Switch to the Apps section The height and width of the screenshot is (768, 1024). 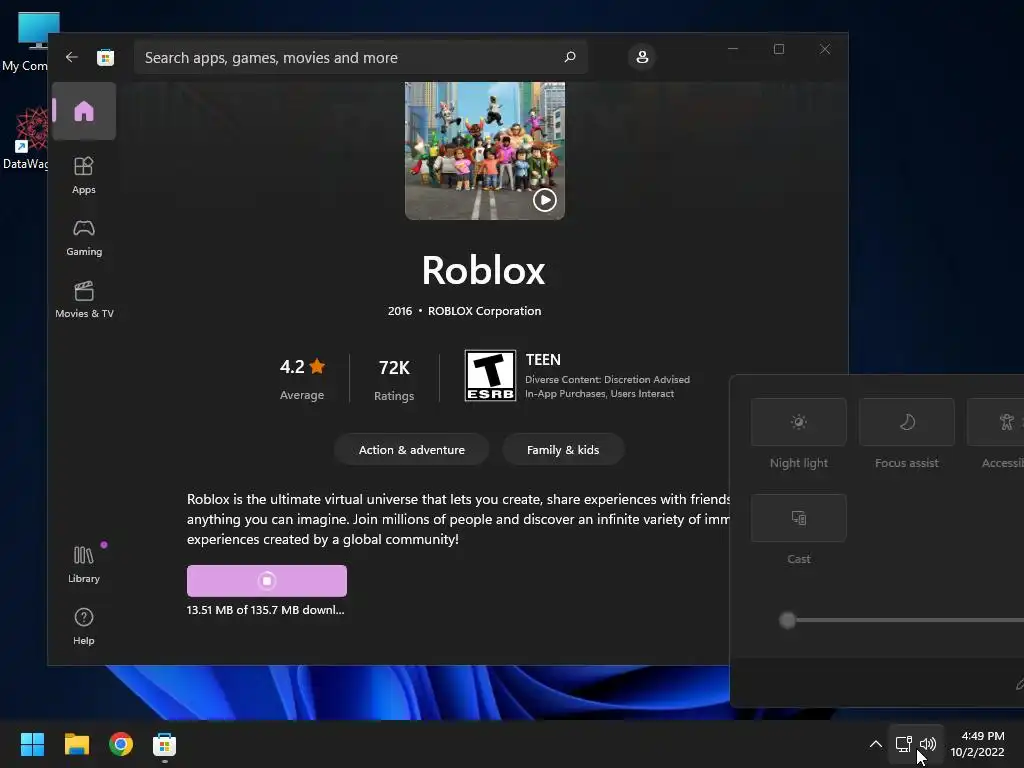[84, 175]
